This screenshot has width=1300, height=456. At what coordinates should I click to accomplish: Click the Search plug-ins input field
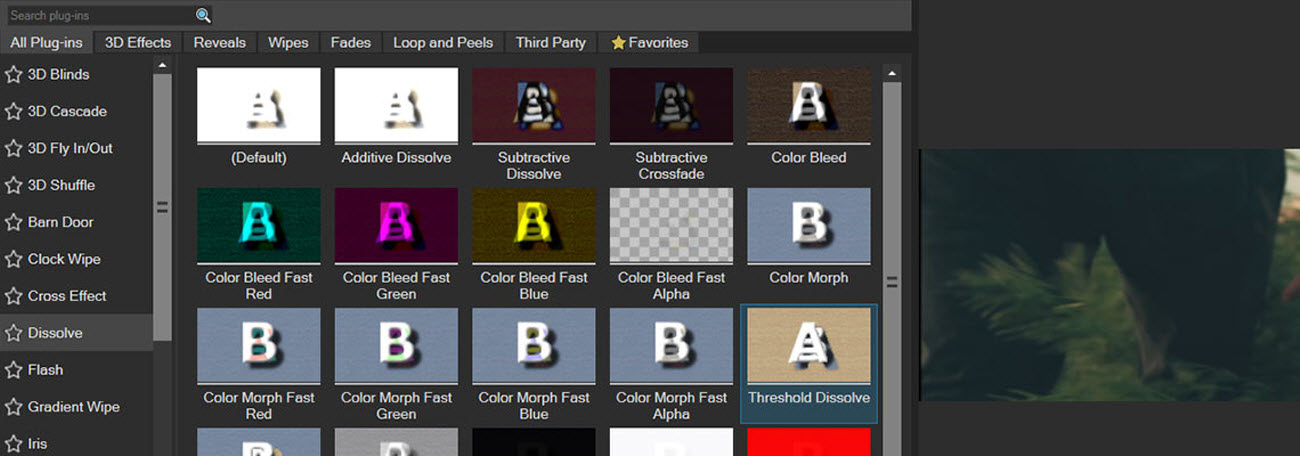click(100, 15)
